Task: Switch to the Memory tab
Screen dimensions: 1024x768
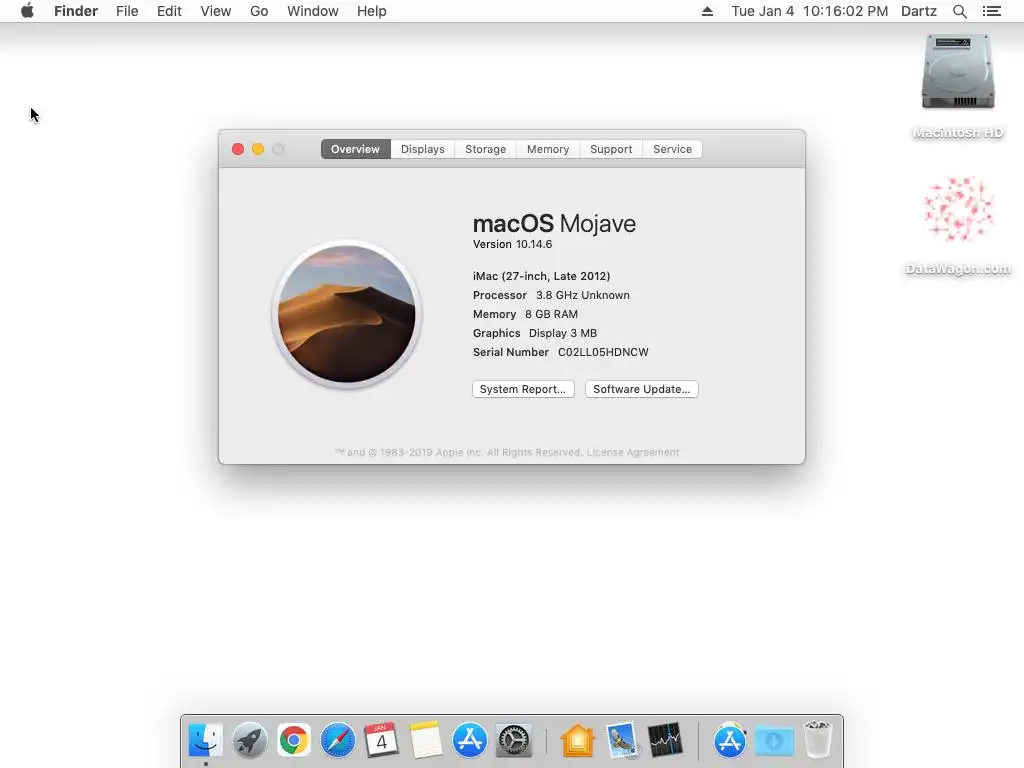Action: [548, 149]
